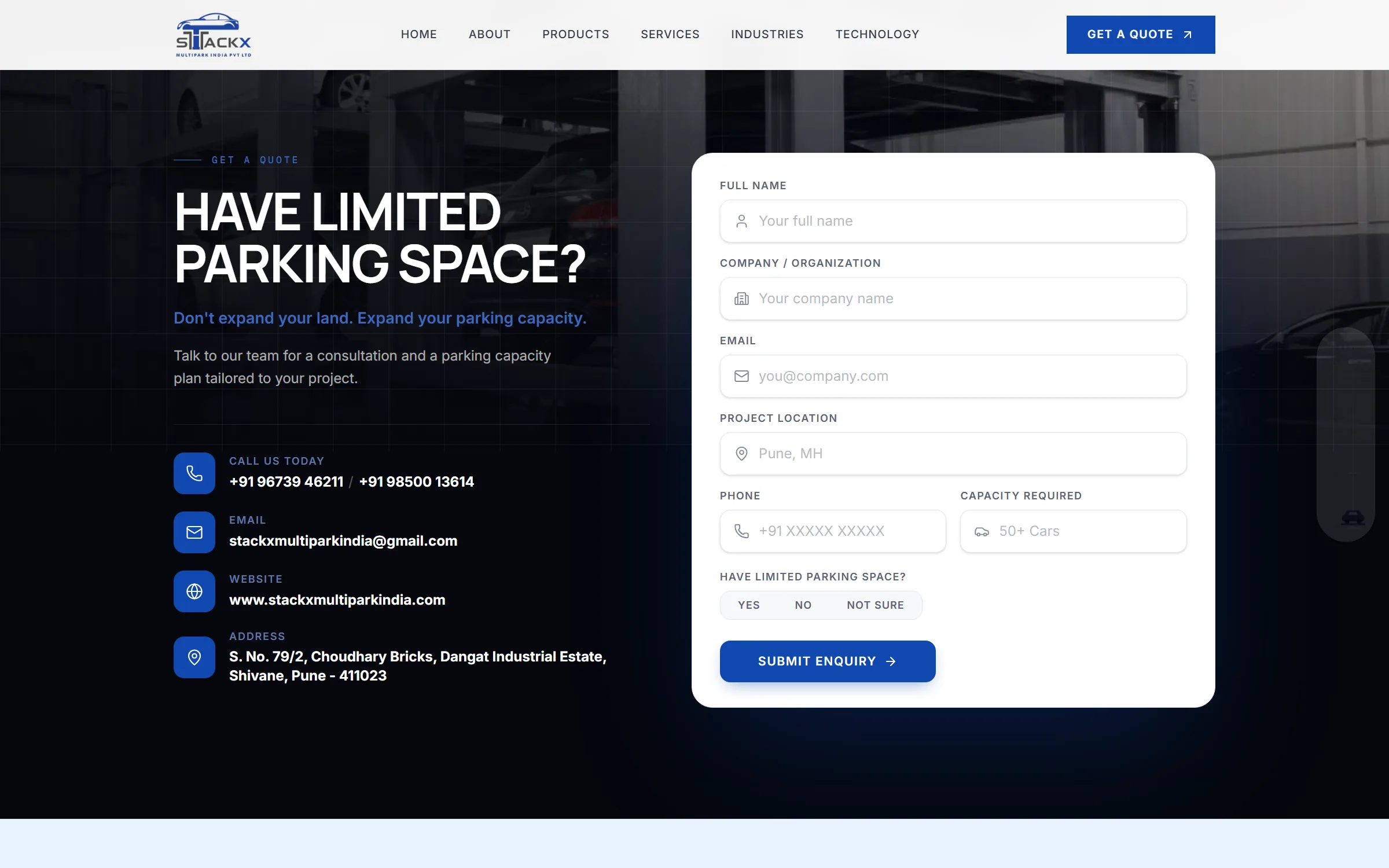This screenshot has height=868, width=1389.
Task: Click the handset icon in Phone field
Action: point(741,531)
